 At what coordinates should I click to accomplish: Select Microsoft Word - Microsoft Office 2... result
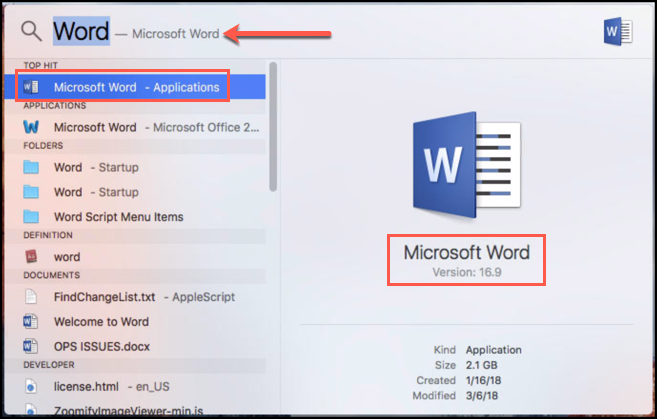(135, 127)
